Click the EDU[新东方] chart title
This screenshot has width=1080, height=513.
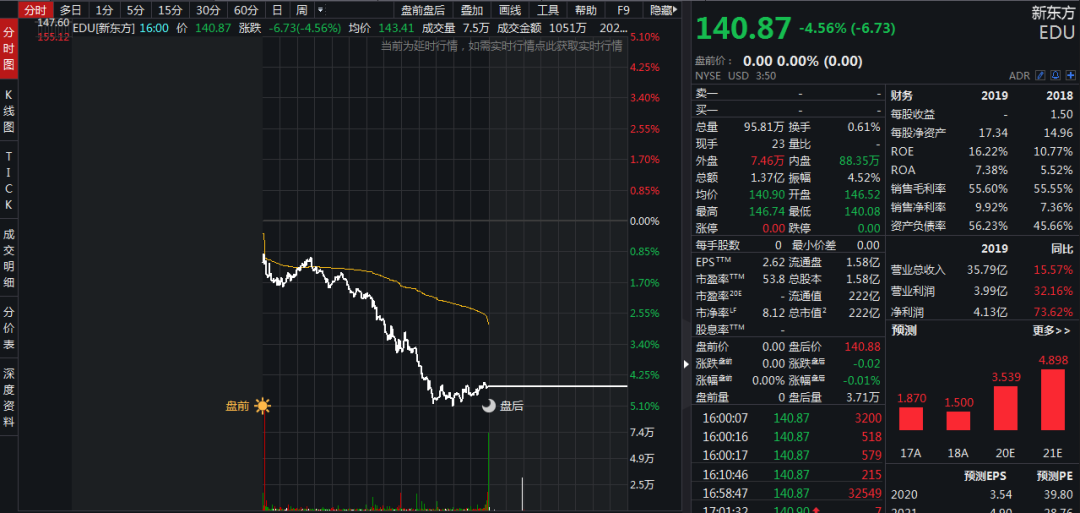click(x=103, y=28)
